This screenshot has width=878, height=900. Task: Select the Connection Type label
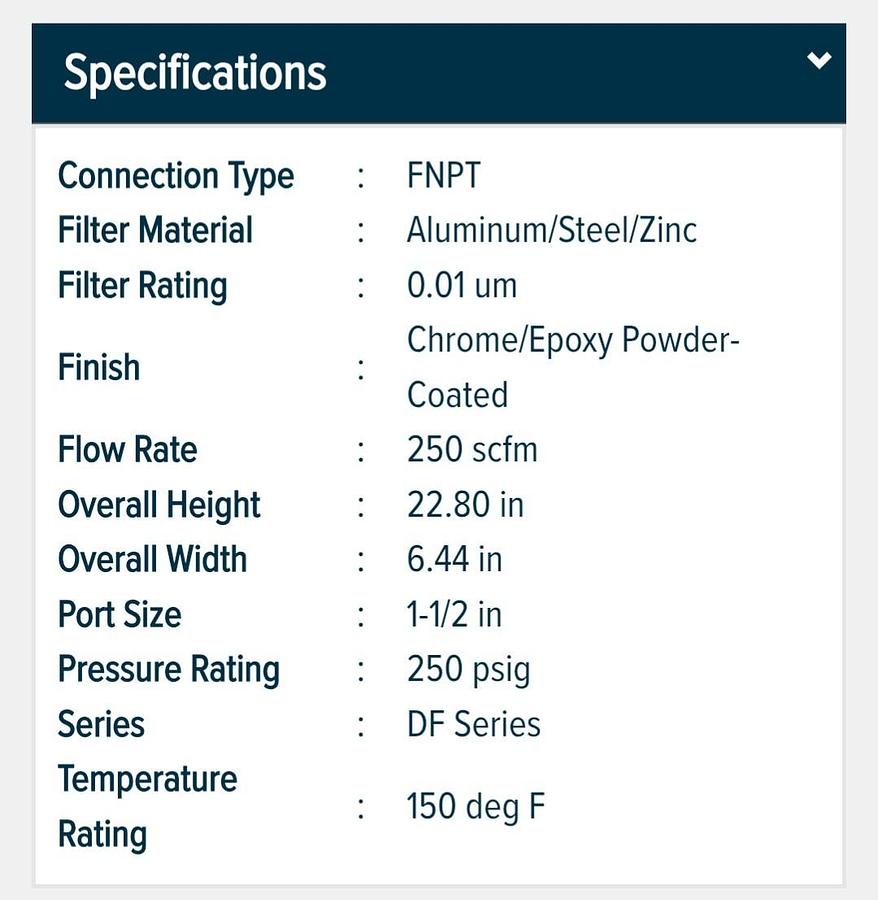[x=176, y=176]
